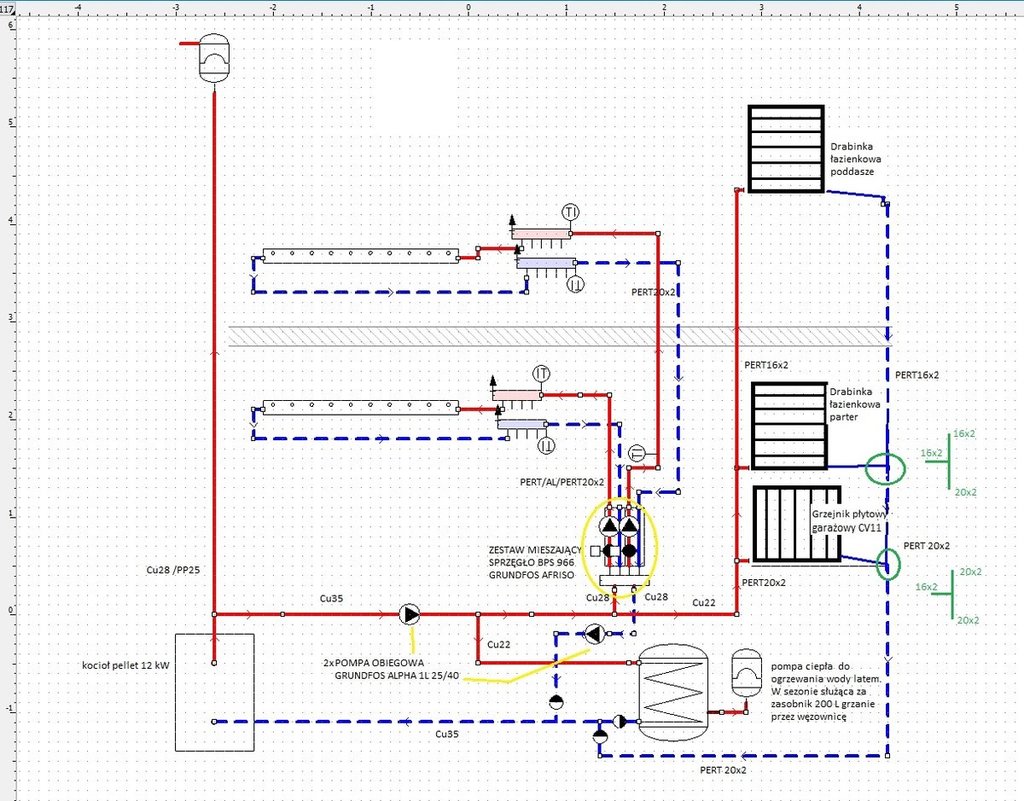Select the lower green circle near PERT 20x2
This screenshot has height=801, width=1024.
pos(885,564)
